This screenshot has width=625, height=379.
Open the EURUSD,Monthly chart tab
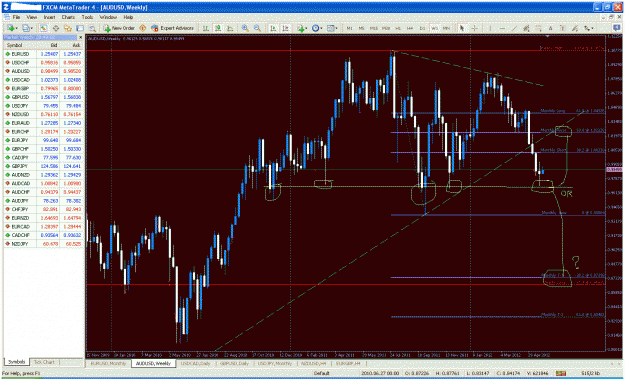coord(108,363)
